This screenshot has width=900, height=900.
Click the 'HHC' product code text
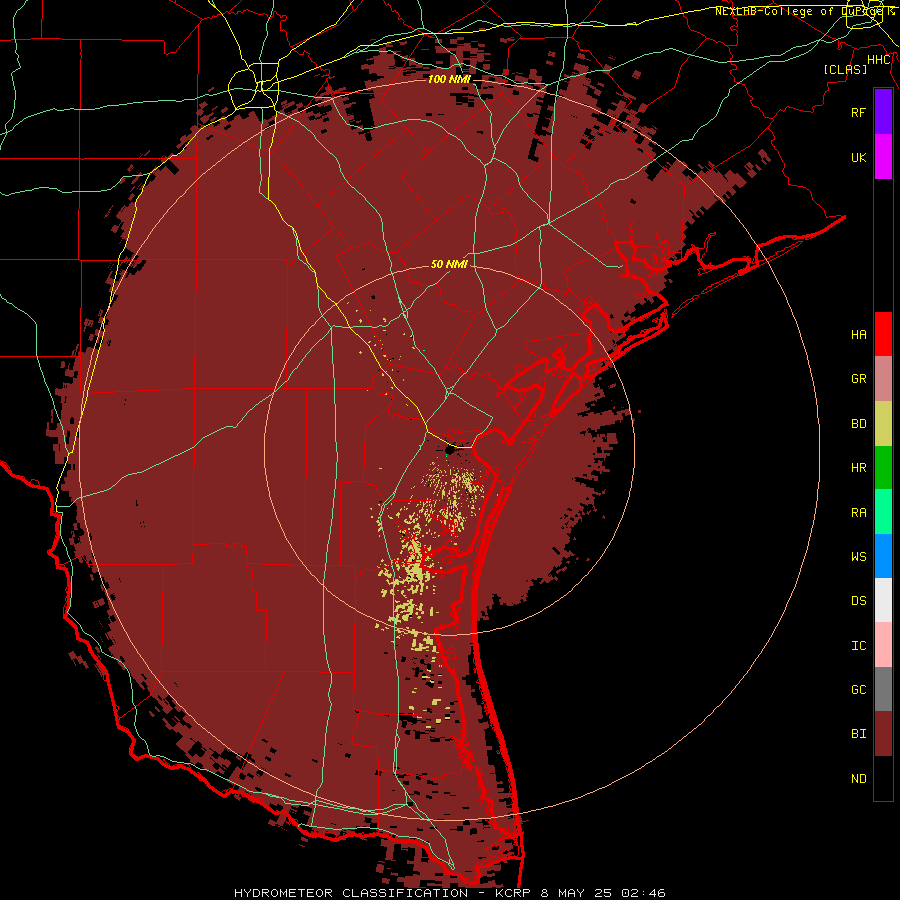(879, 60)
